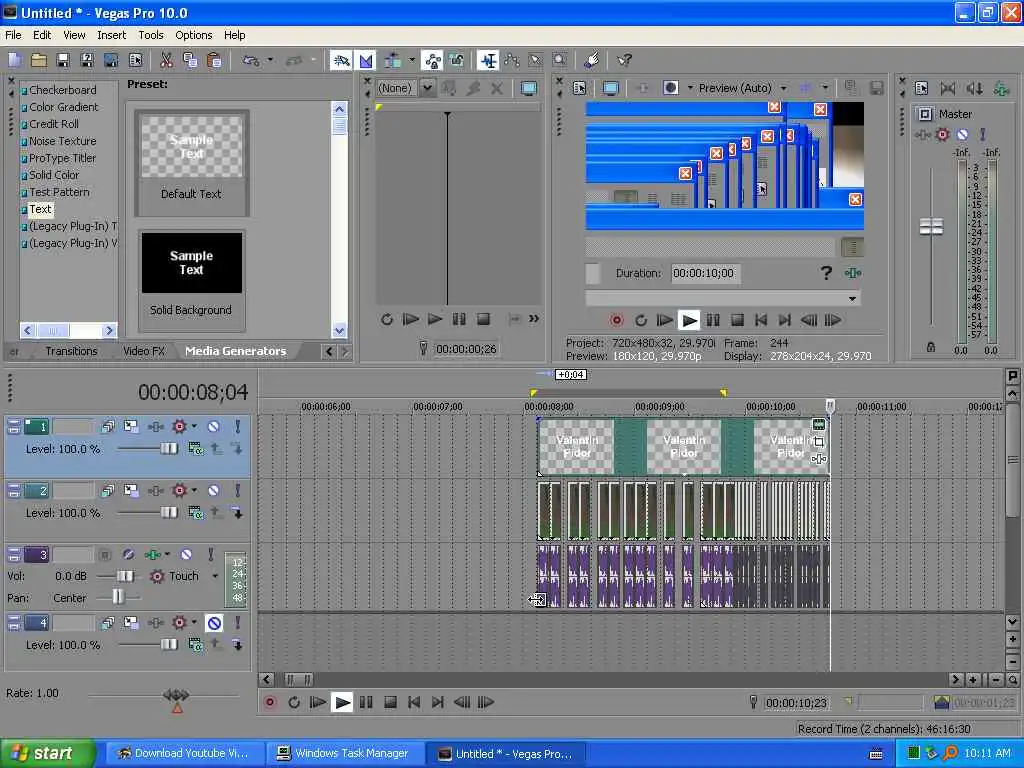This screenshot has height=768, width=1024.
Task: Open the Insert menu
Action: (111, 35)
